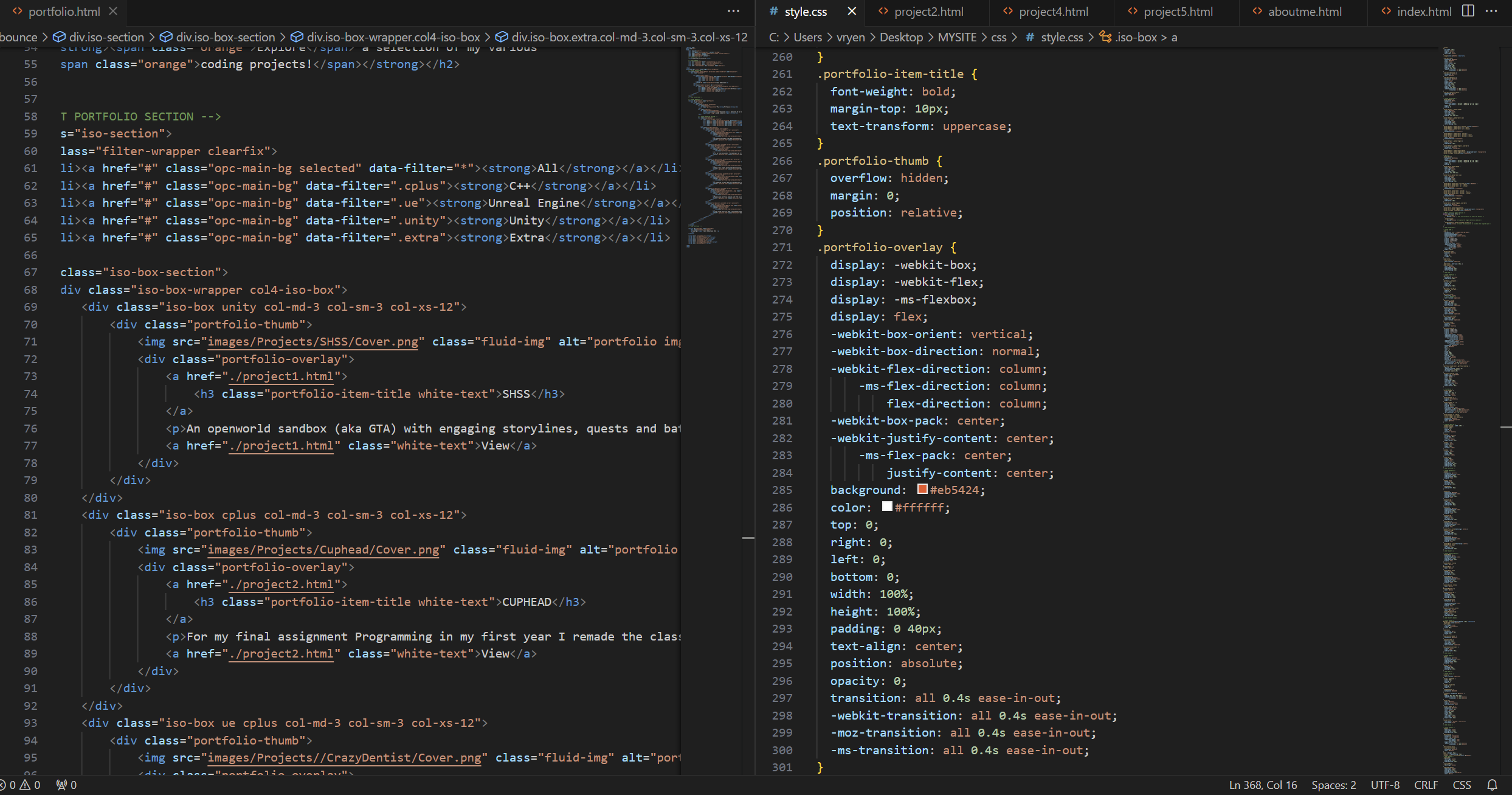Change end of line sequence CRLF
Screen dimensions: 1512x795
1426,785
